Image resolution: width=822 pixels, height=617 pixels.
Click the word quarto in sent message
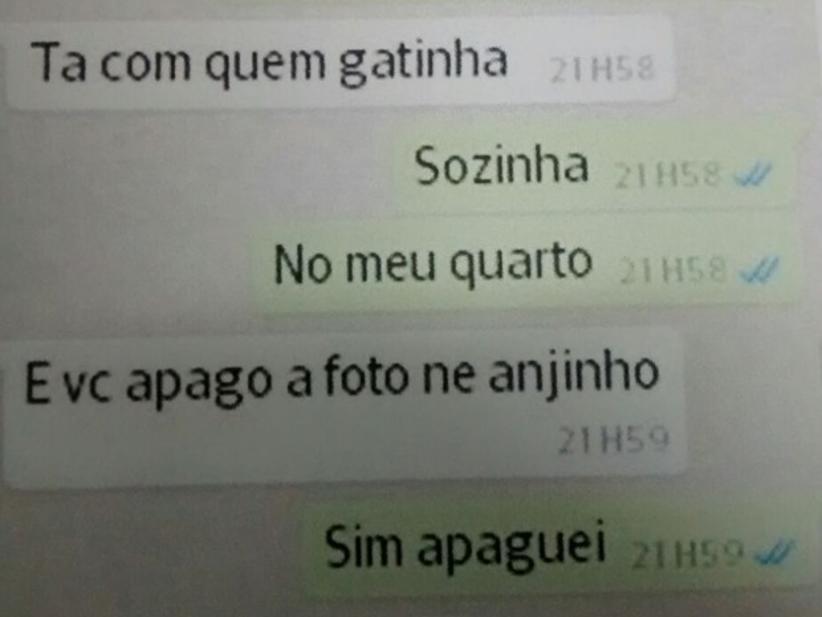(521, 264)
